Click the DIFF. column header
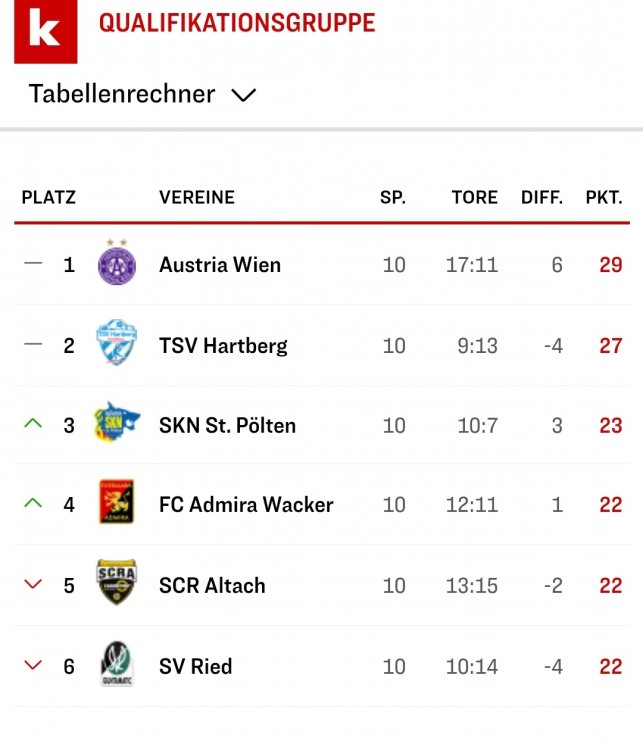 (542, 197)
